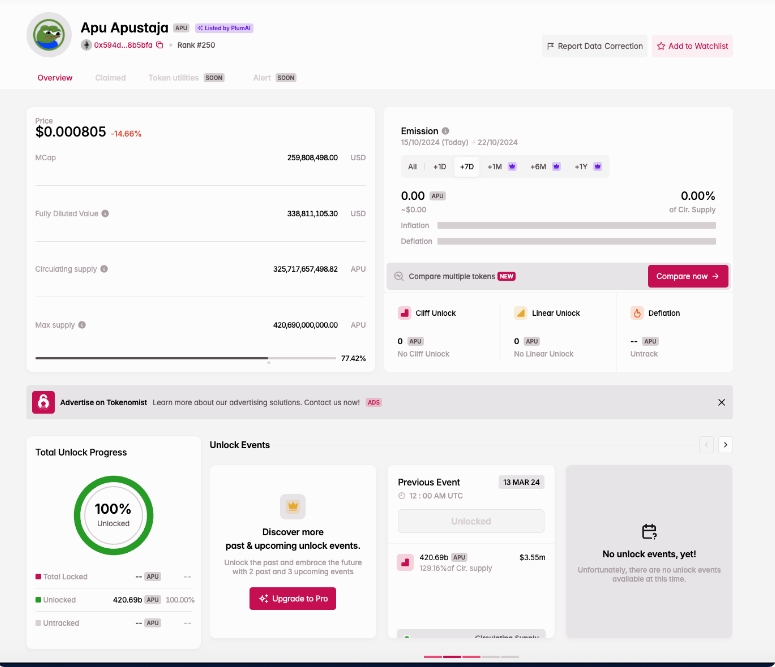The height and width of the screenshot is (667, 775).
Task: Click the Total Locked red legend swatch
Action: pos(38,577)
